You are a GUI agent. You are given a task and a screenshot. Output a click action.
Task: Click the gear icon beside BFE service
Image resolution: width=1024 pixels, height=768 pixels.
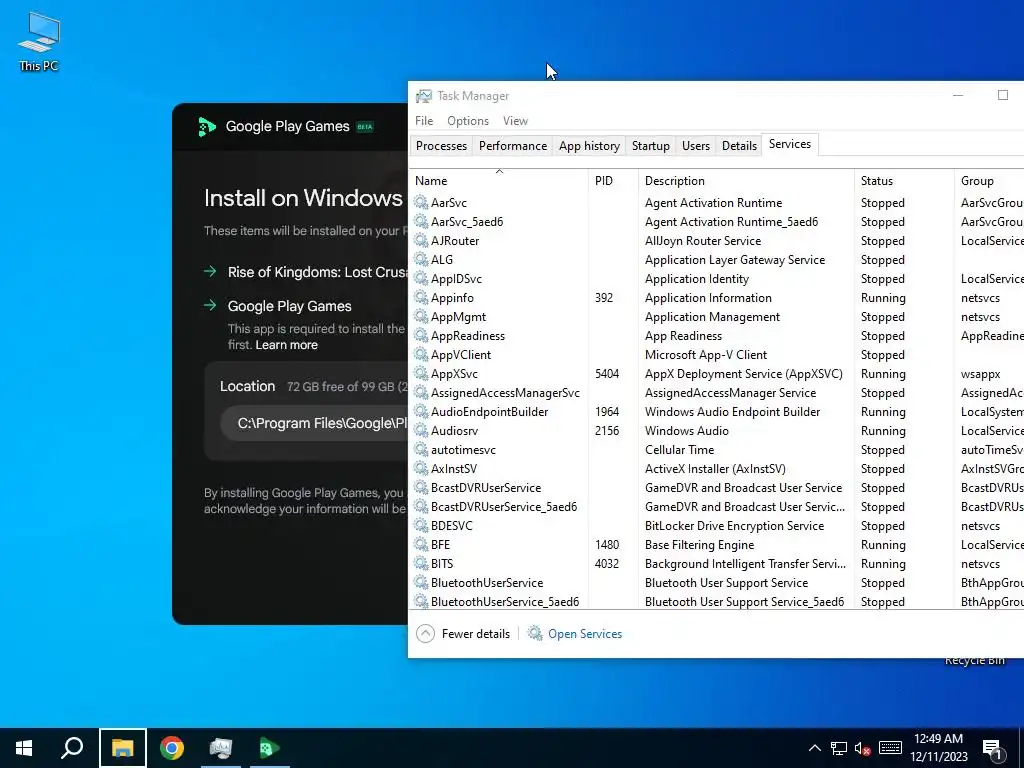(421, 544)
